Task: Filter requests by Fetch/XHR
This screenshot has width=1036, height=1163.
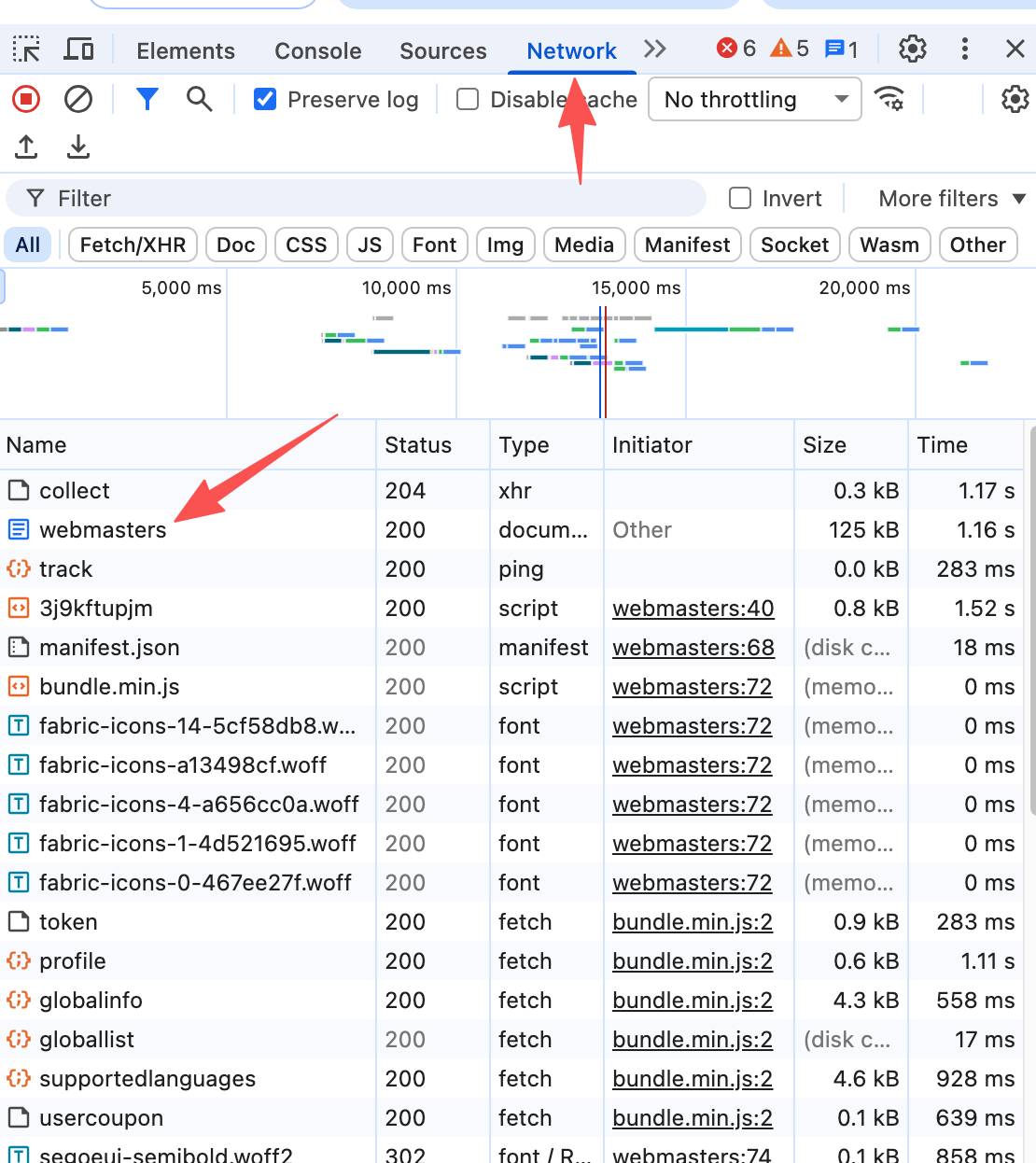Action: 133,245
